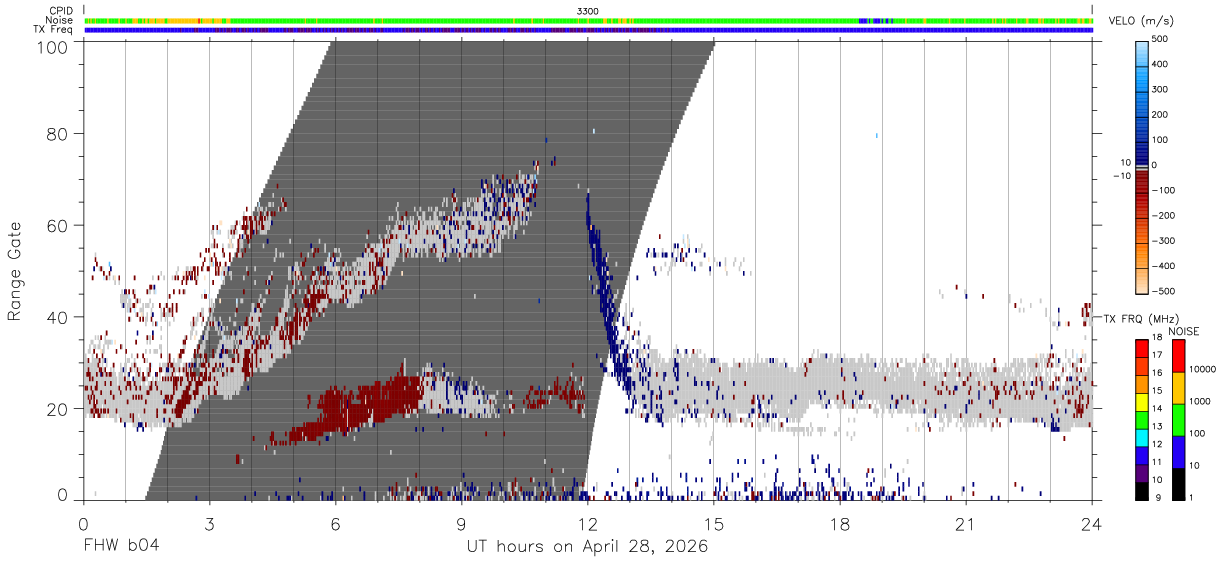This screenshot has width=1228, height=567.
Task: Click the blue TX Freq strip above plot
Action: coord(588,30)
